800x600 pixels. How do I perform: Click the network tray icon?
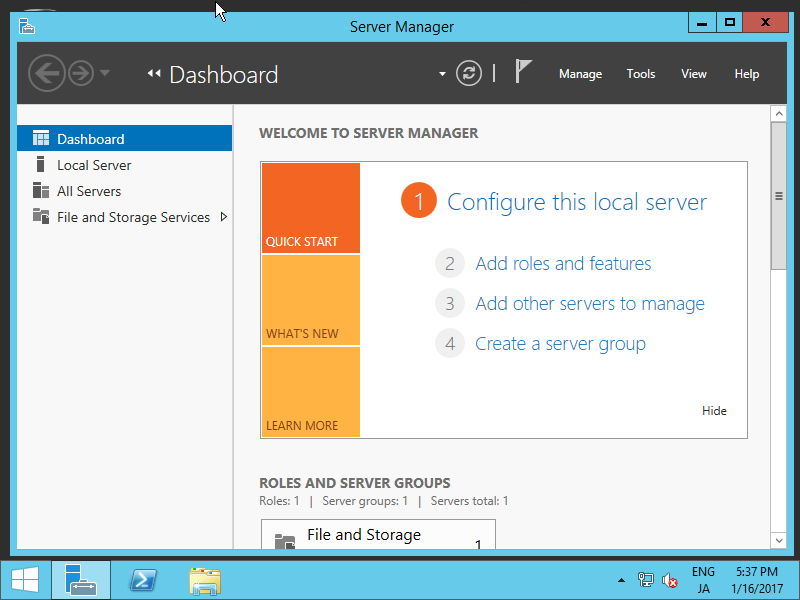pyautogui.click(x=645, y=580)
